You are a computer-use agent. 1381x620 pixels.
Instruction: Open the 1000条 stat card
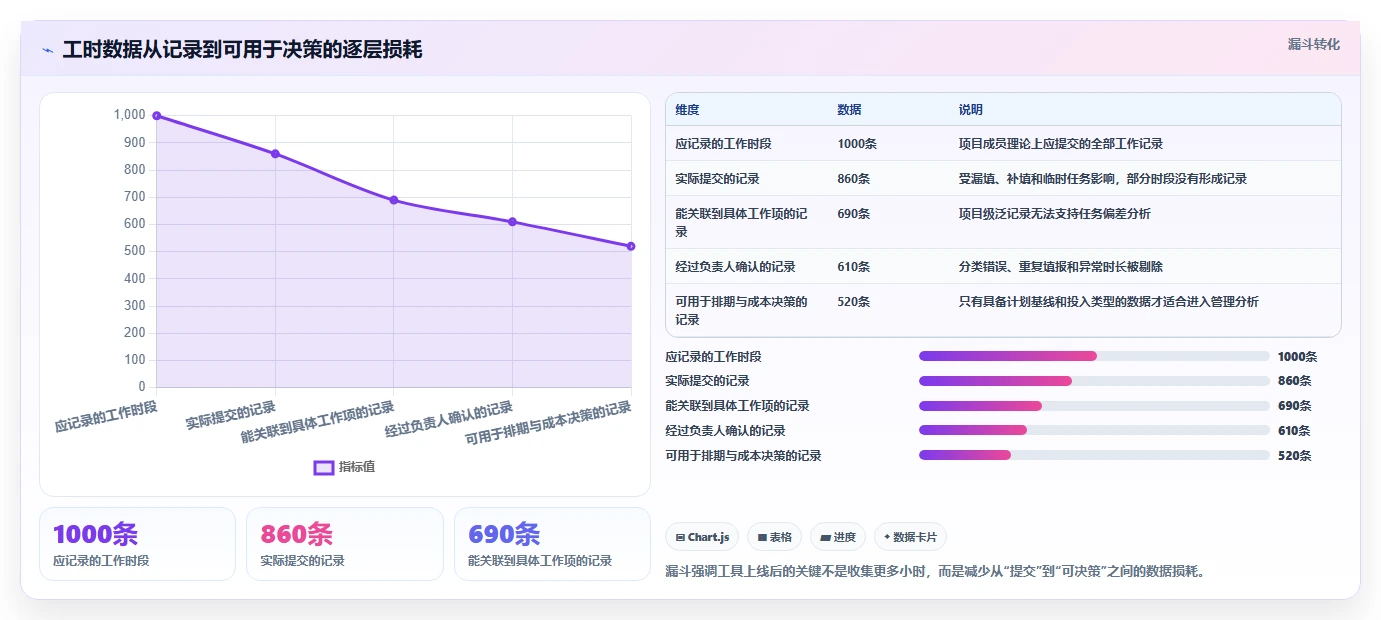click(x=137, y=544)
